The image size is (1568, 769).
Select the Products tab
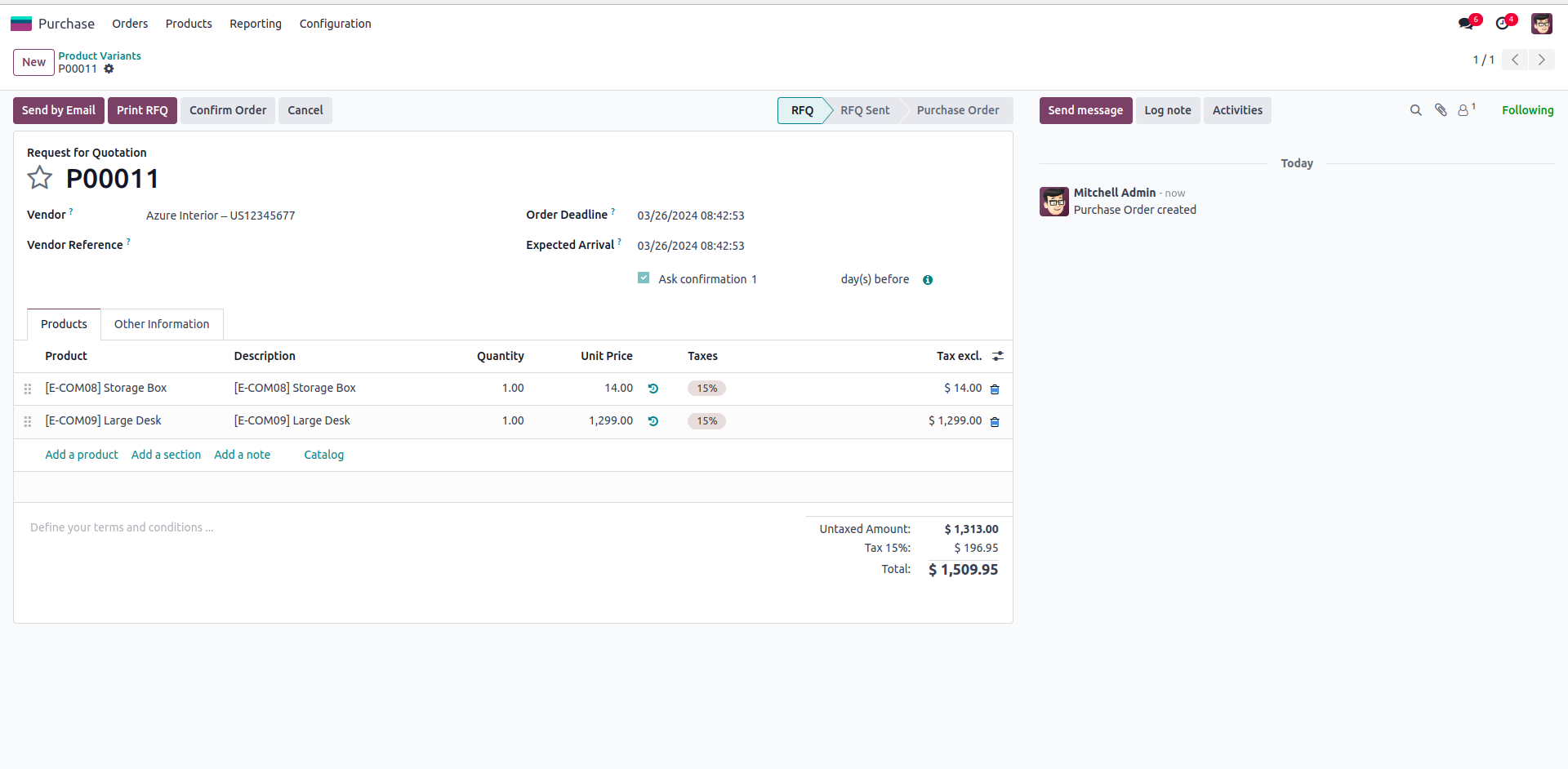click(64, 324)
